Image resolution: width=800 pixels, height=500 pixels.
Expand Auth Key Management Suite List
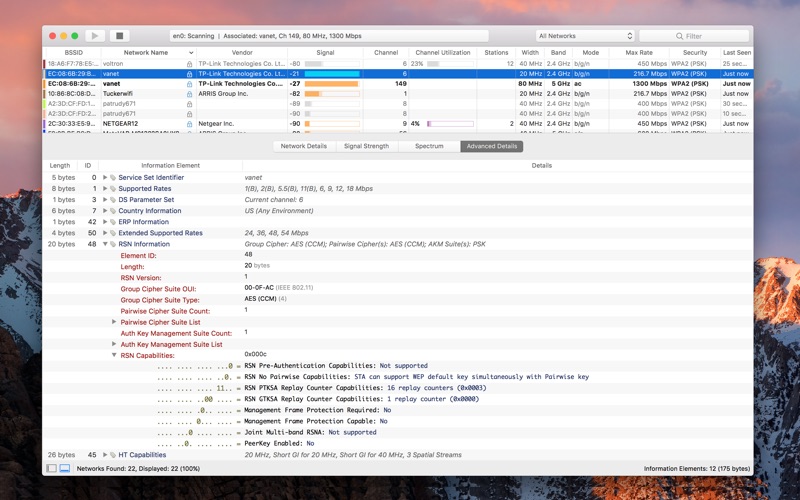pyautogui.click(x=114, y=344)
